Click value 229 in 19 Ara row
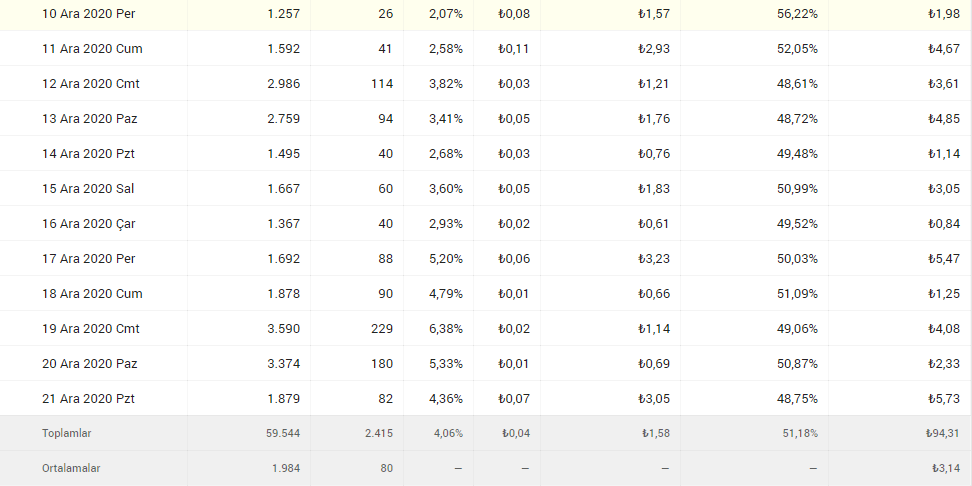The height and width of the screenshot is (486, 972). pos(381,329)
